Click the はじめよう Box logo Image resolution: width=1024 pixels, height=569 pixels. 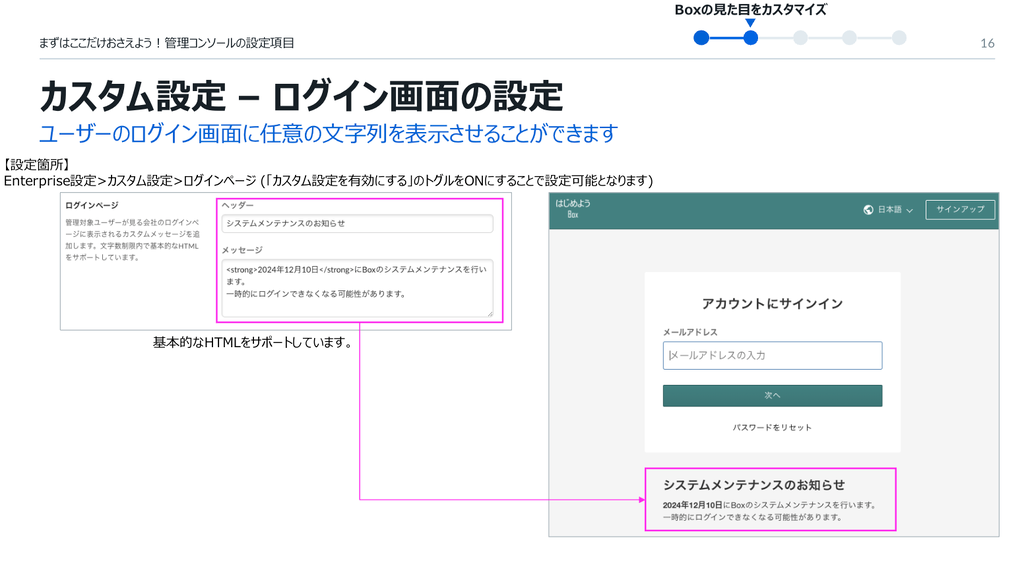[x=573, y=208]
